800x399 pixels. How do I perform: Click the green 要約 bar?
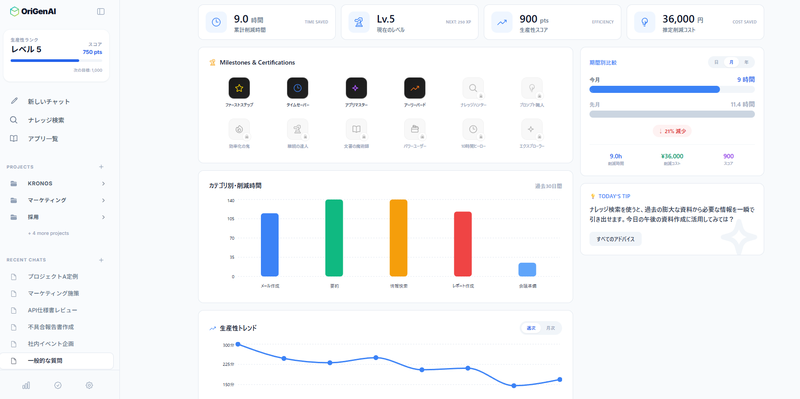[x=334, y=238]
